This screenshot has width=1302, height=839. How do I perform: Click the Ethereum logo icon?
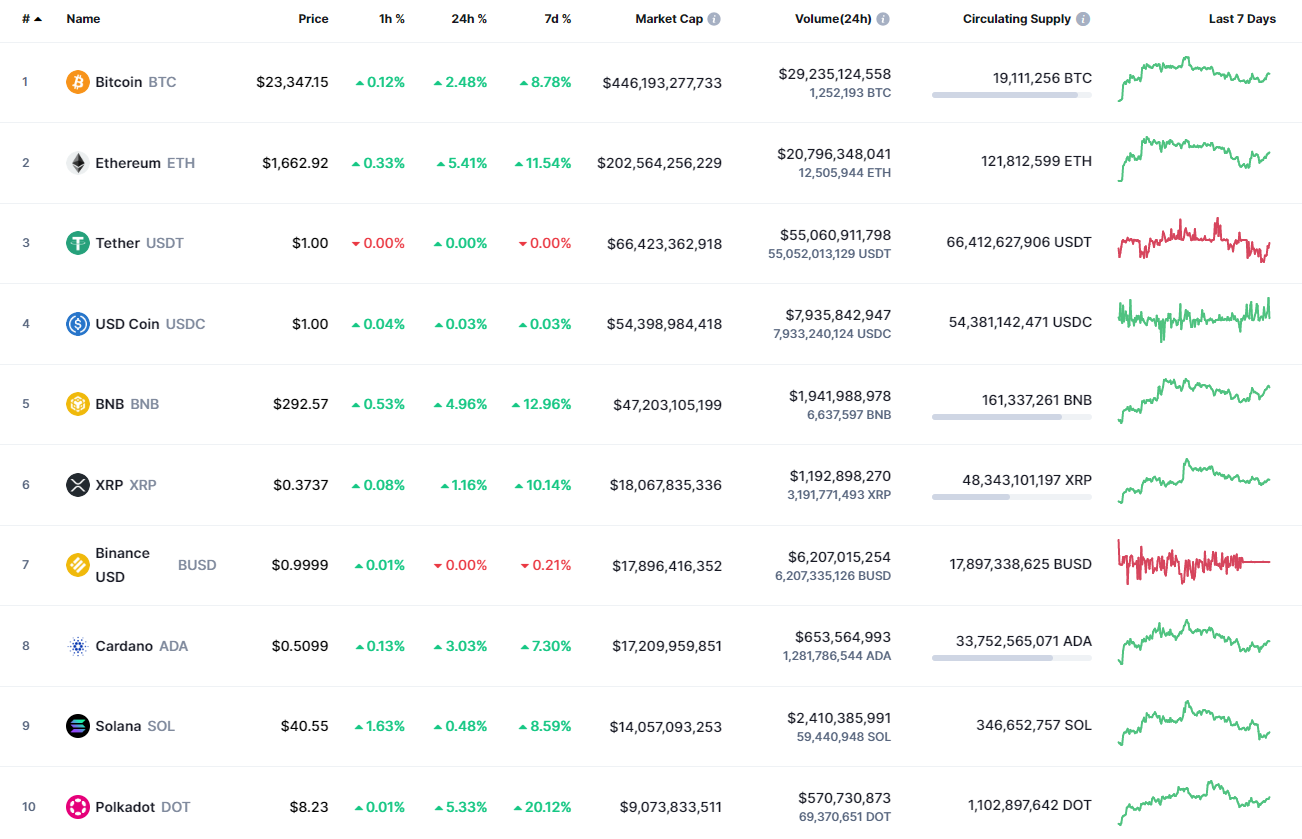tap(76, 162)
